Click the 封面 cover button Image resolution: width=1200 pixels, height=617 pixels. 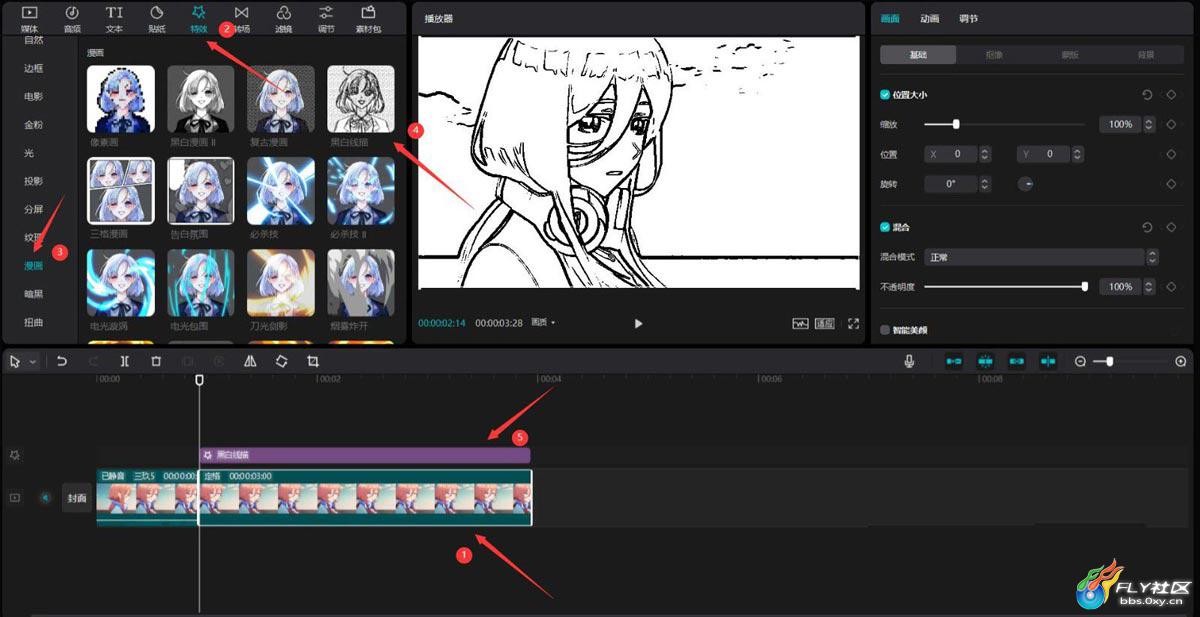coord(77,497)
